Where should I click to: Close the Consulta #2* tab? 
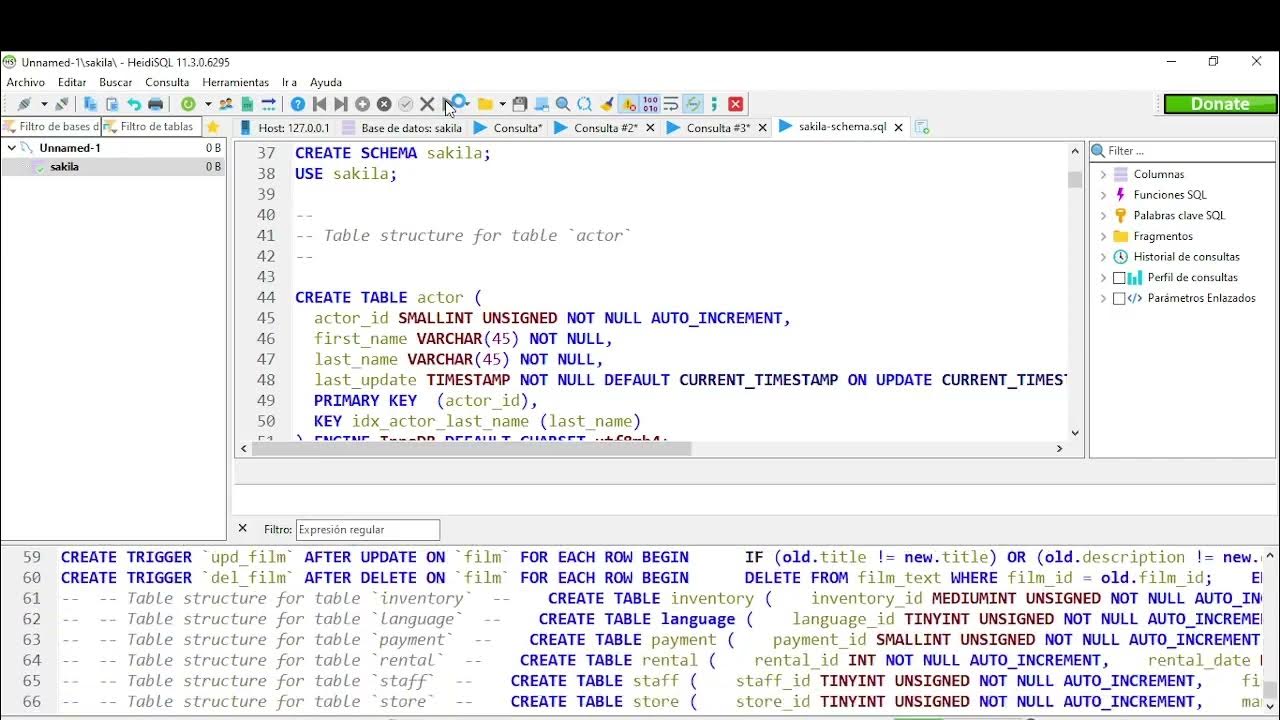point(651,128)
